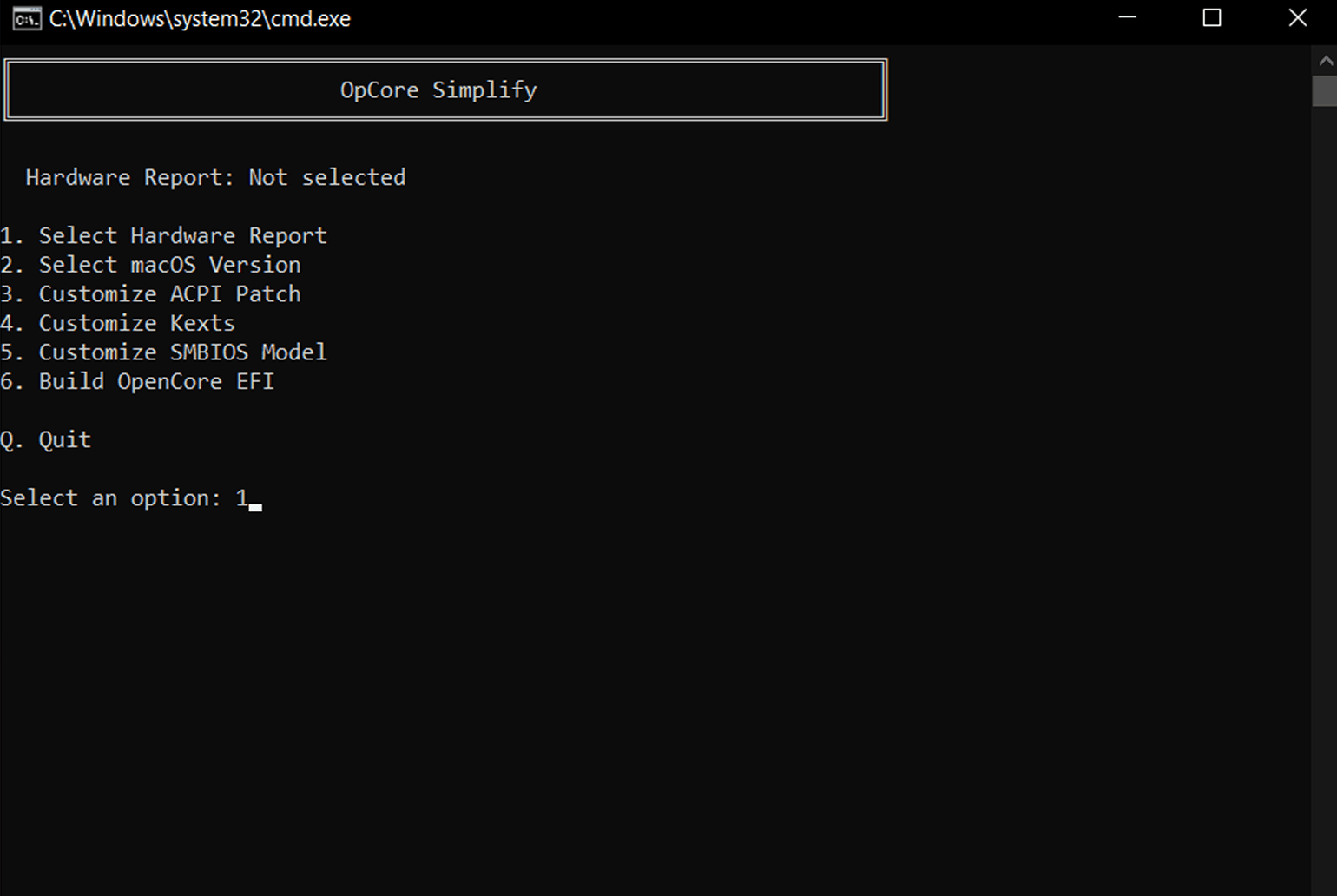Click the input cursor after the typed 1
The image size is (1337, 896).
[x=255, y=507]
